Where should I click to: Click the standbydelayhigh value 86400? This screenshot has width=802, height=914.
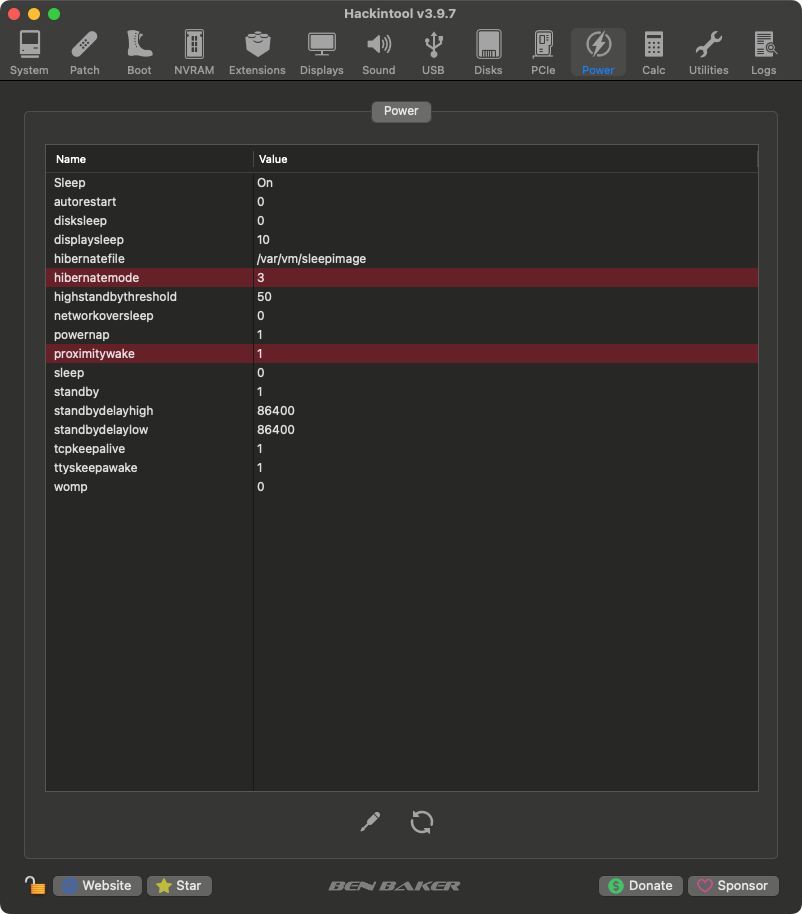[276, 410]
